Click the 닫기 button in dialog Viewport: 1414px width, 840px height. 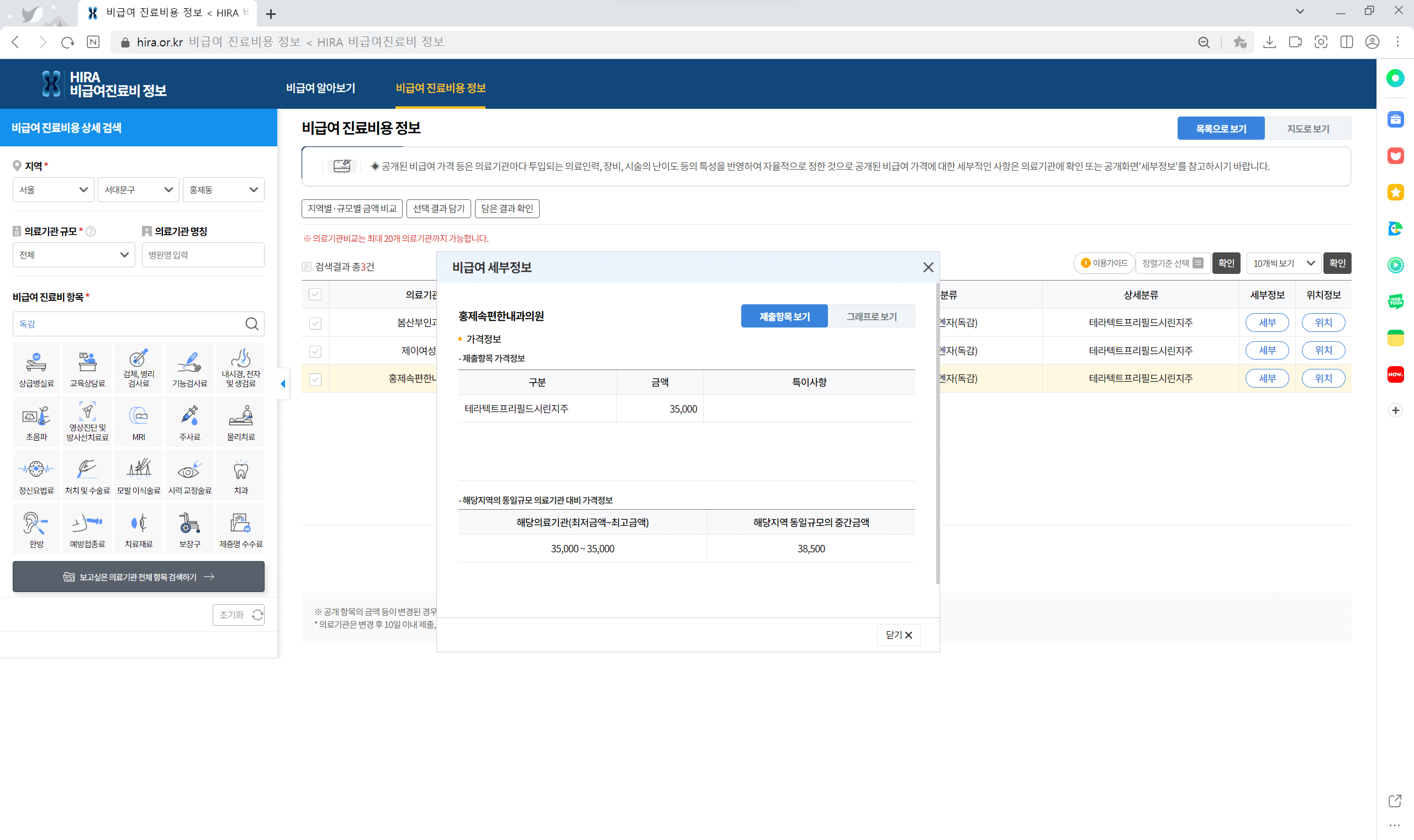[898, 635]
